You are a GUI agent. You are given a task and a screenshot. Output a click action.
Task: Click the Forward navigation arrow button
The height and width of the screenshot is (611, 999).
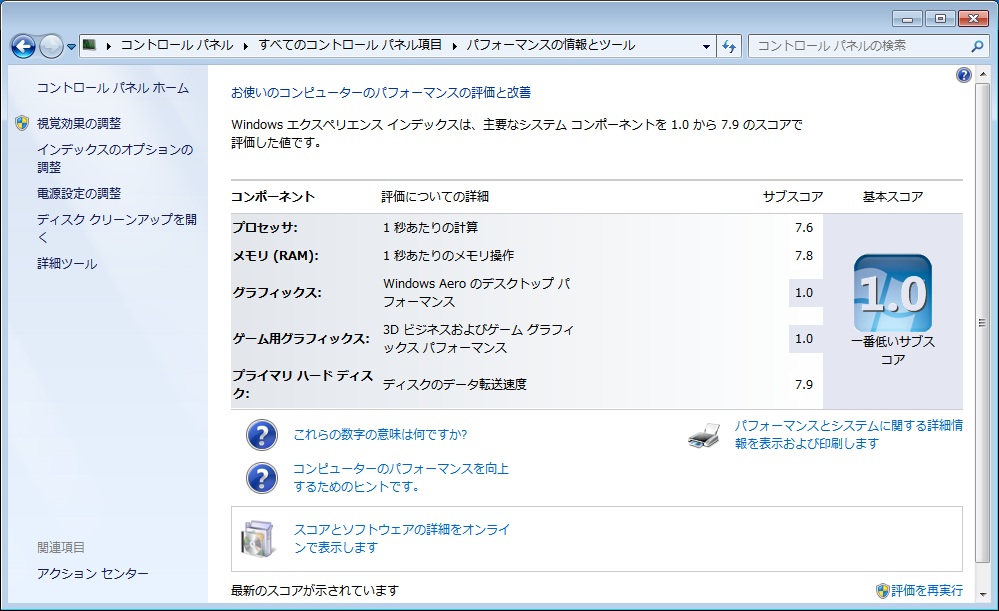(51, 46)
